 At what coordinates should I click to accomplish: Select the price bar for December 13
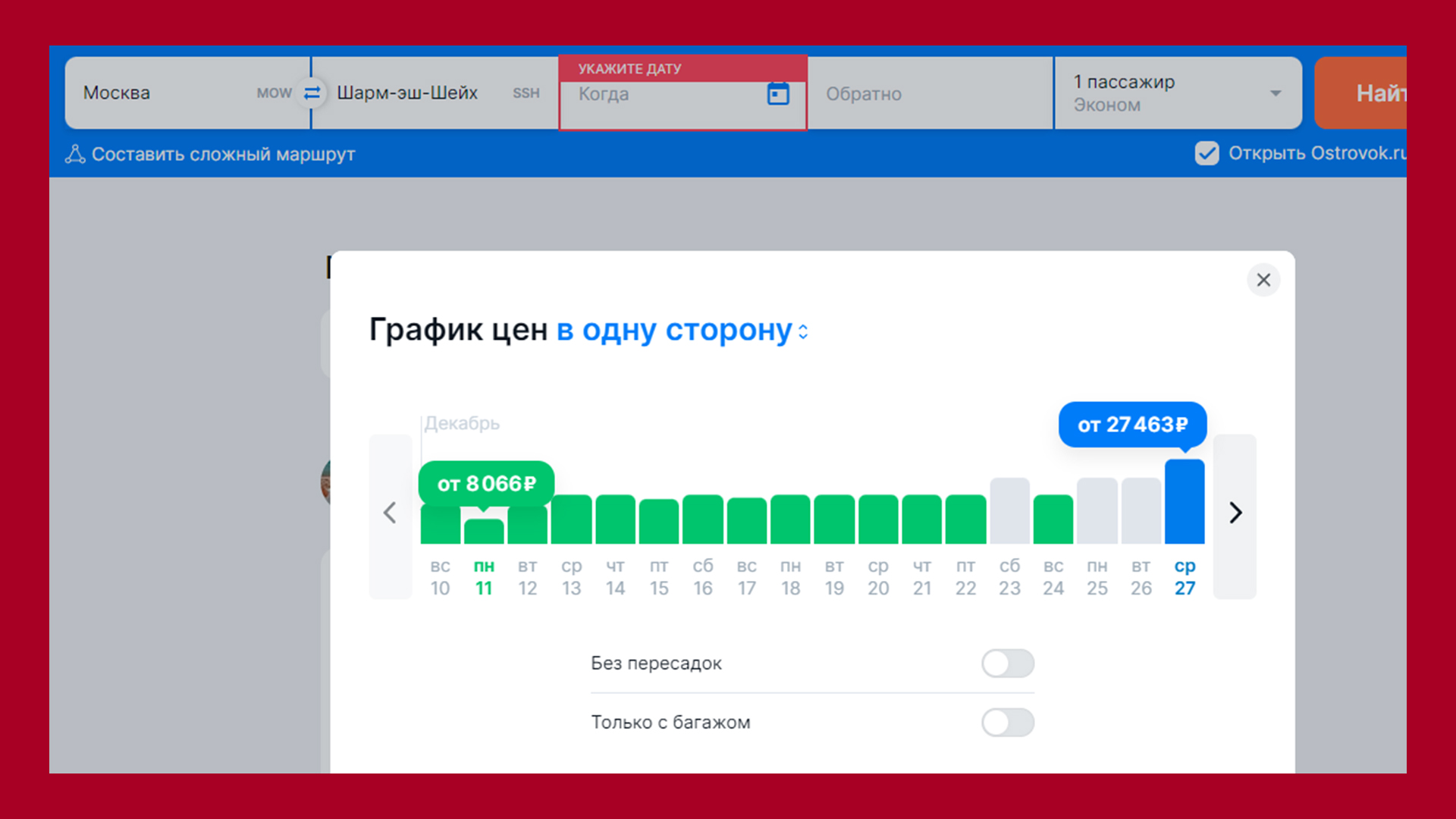coord(571,519)
